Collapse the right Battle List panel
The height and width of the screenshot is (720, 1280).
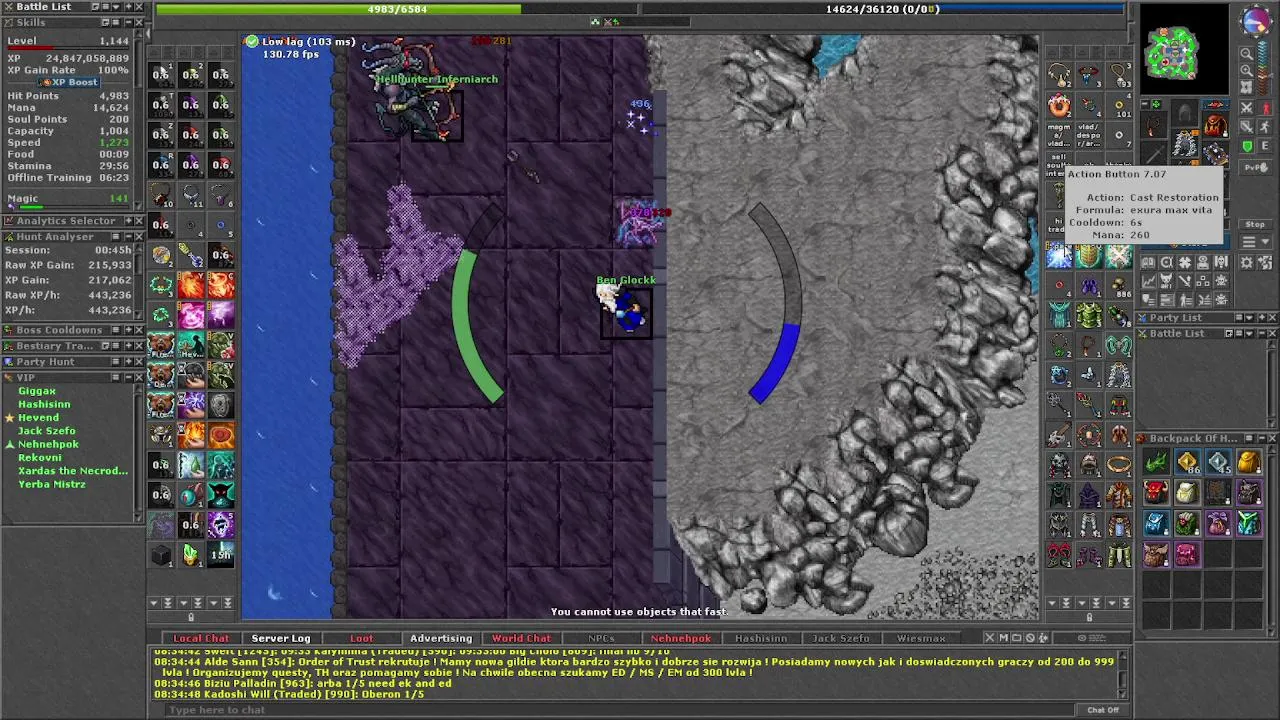tap(1262, 333)
